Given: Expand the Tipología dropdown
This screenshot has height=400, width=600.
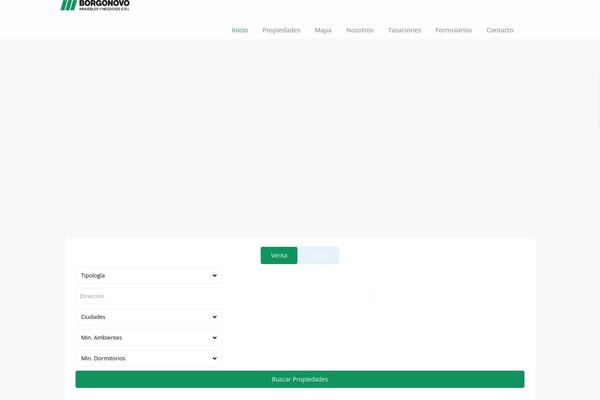Looking at the screenshot, I should (x=149, y=276).
